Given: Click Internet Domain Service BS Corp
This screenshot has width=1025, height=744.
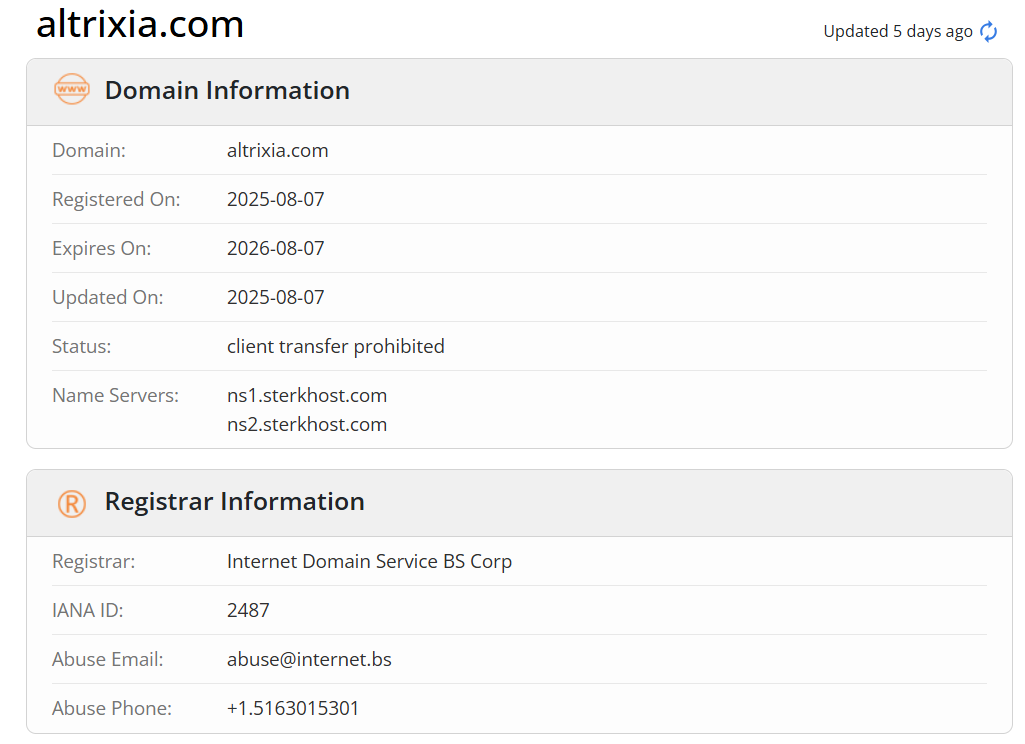Looking at the screenshot, I should pos(369,562).
